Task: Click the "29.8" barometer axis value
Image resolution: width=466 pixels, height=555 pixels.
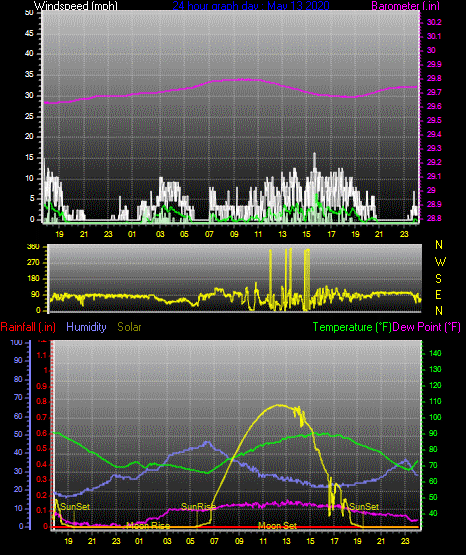Action: 434,79
